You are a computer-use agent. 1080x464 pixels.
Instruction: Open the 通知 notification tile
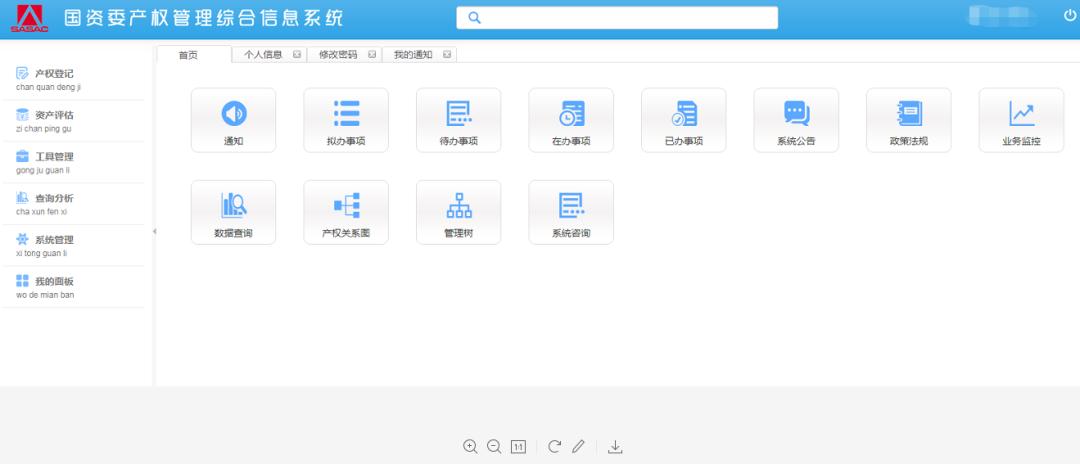(x=233, y=120)
